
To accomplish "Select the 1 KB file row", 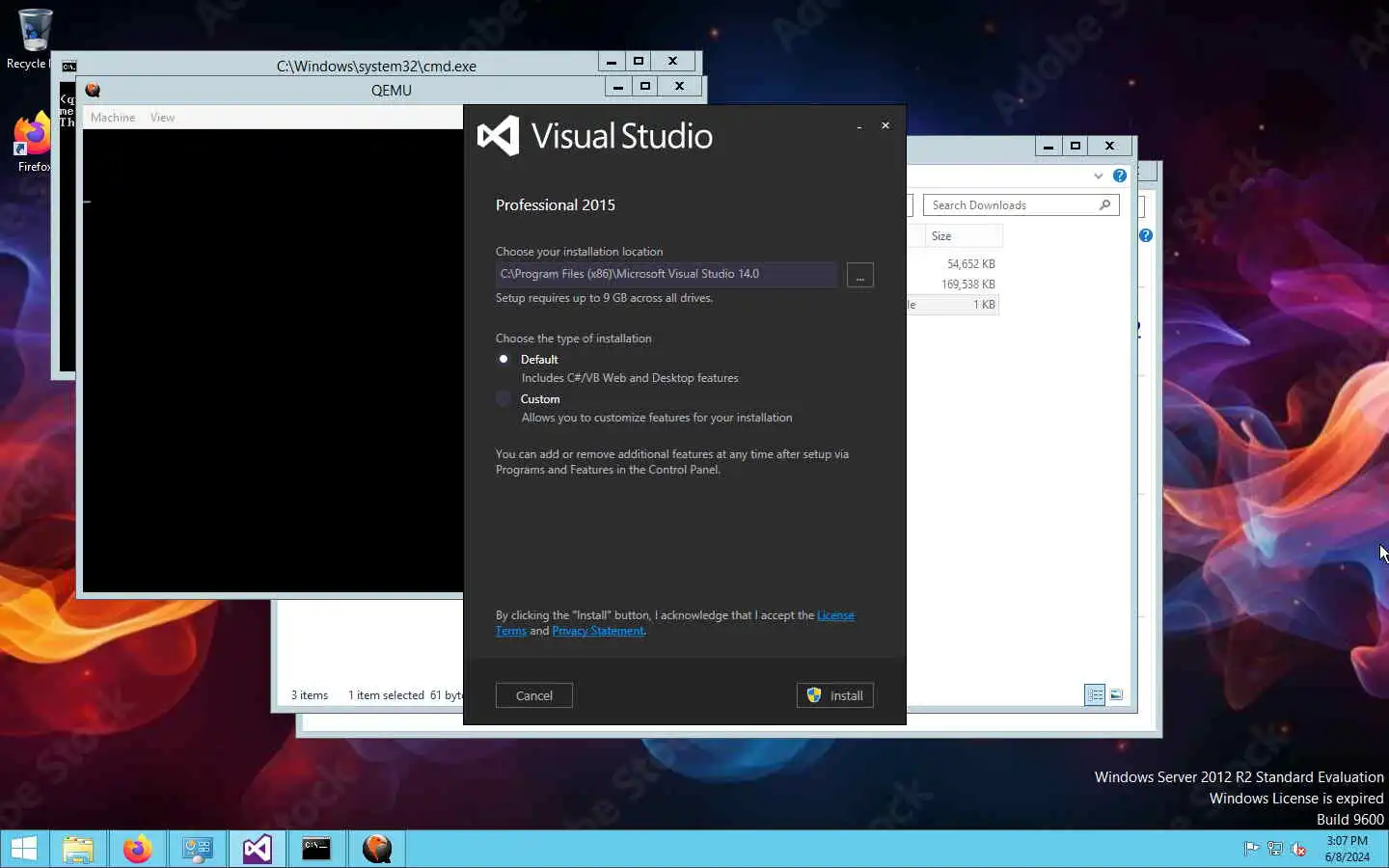I will pyautogui.click(x=953, y=305).
